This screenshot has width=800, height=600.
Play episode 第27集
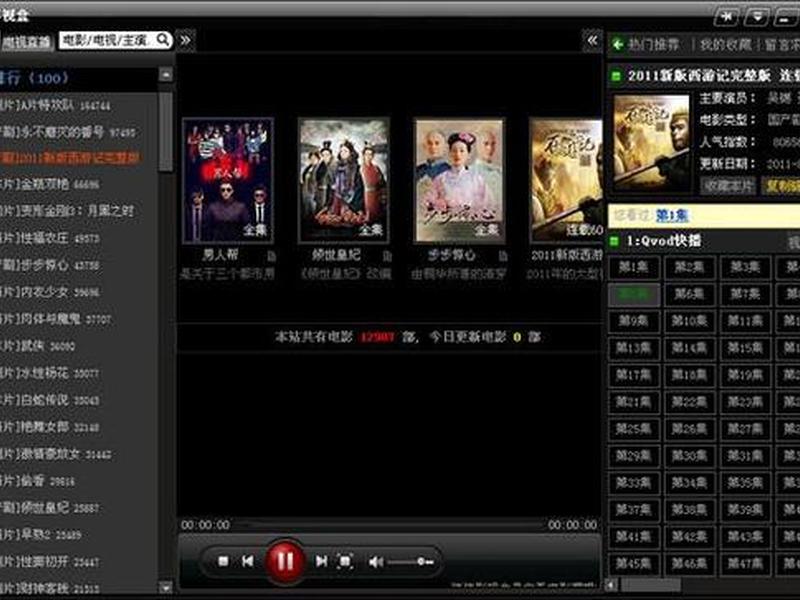tap(745, 429)
